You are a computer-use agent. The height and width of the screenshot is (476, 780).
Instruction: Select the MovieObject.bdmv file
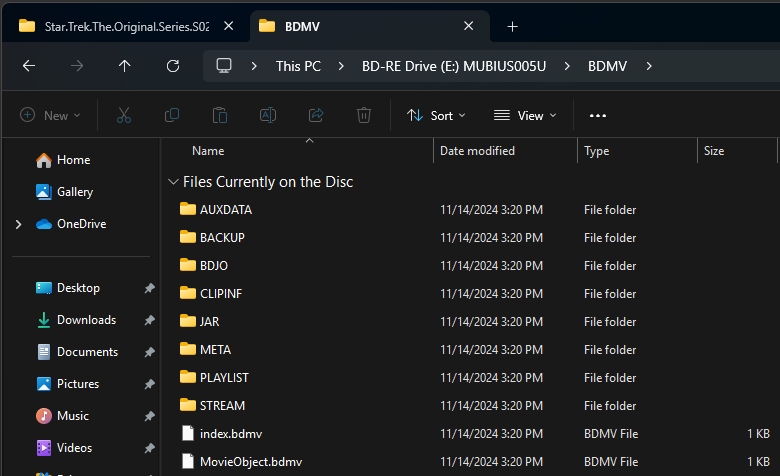tap(251, 462)
